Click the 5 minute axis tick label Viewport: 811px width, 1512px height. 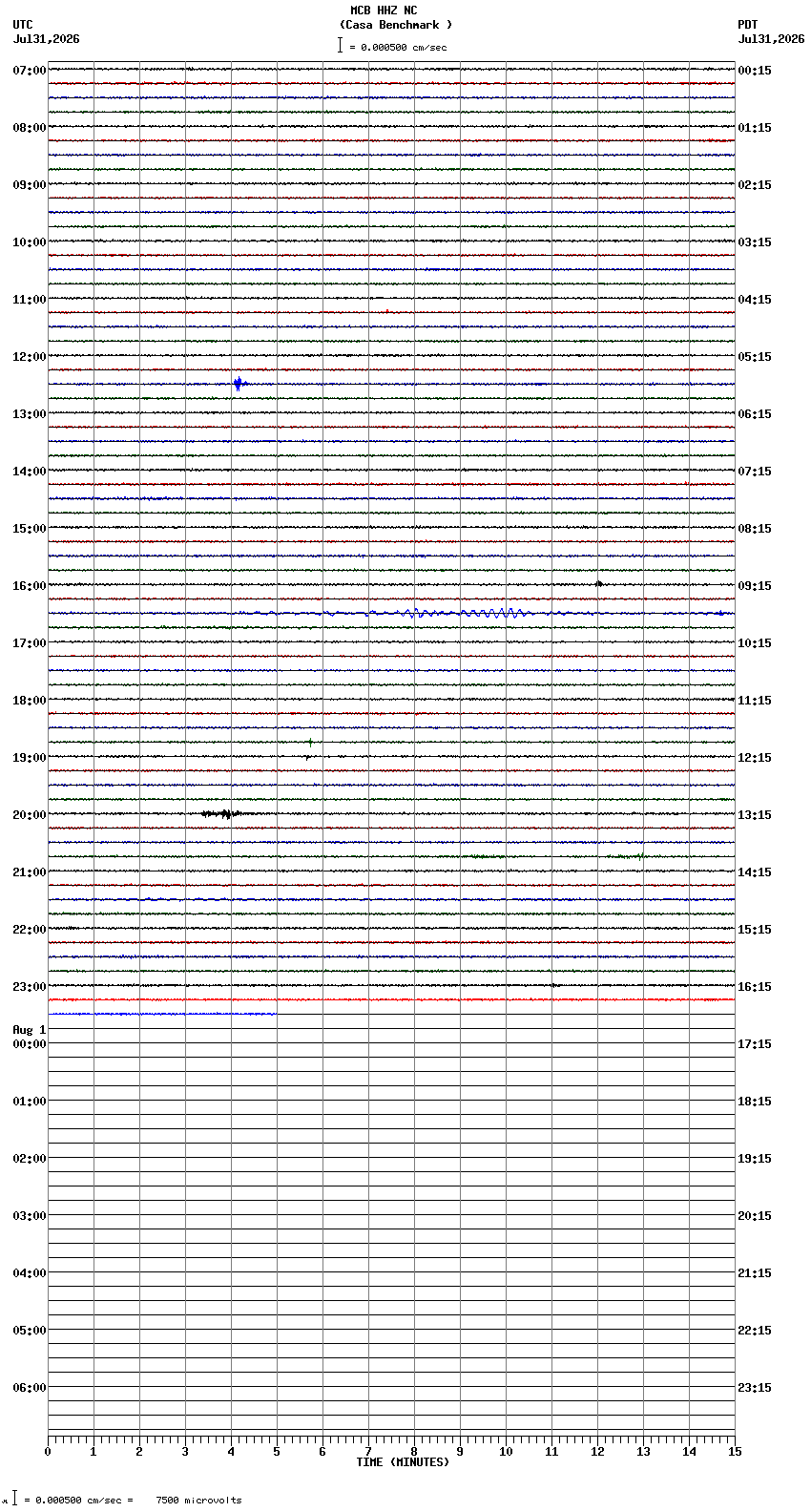(x=277, y=1452)
